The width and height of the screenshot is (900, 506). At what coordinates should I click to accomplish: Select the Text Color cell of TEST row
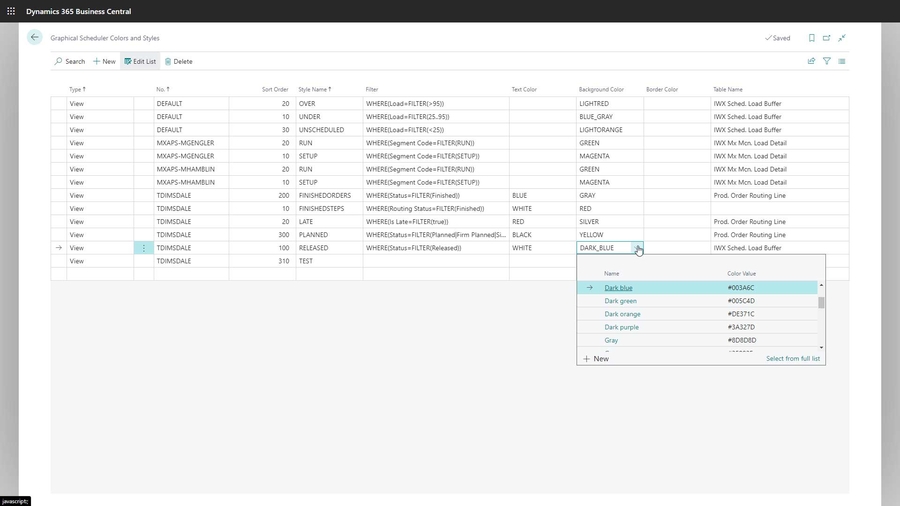click(x=542, y=261)
